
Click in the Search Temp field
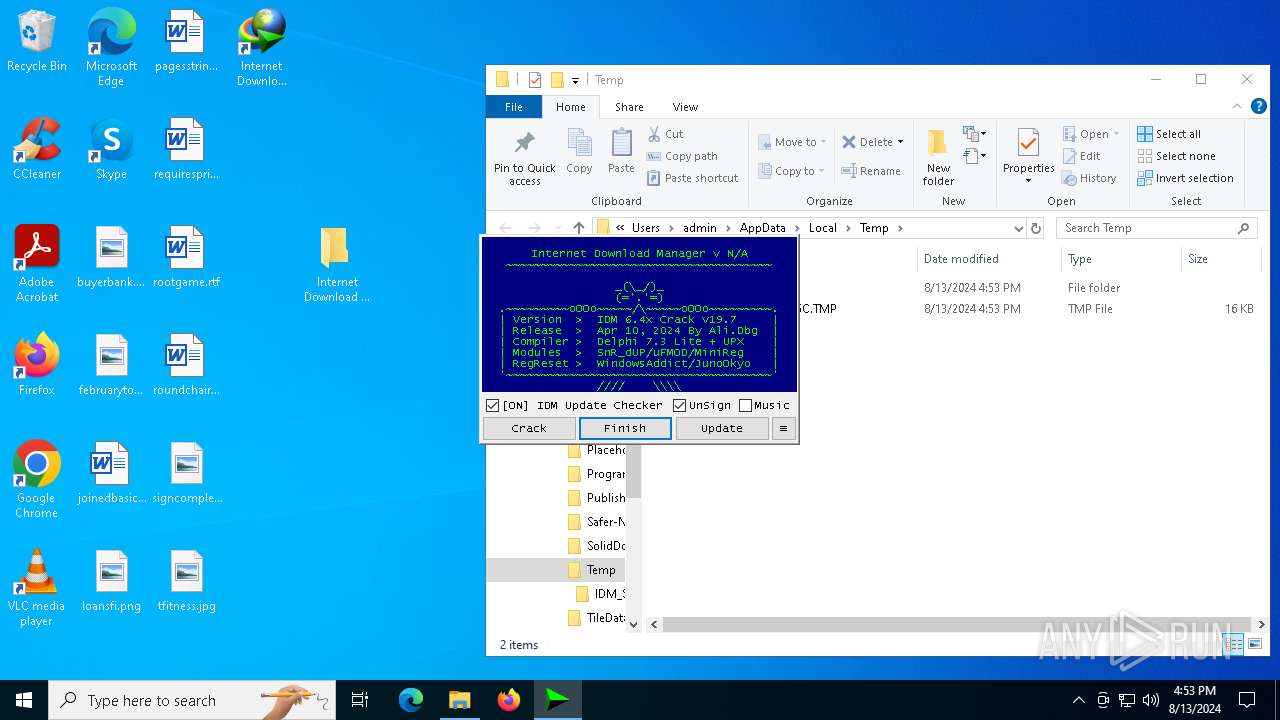click(1156, 228)
